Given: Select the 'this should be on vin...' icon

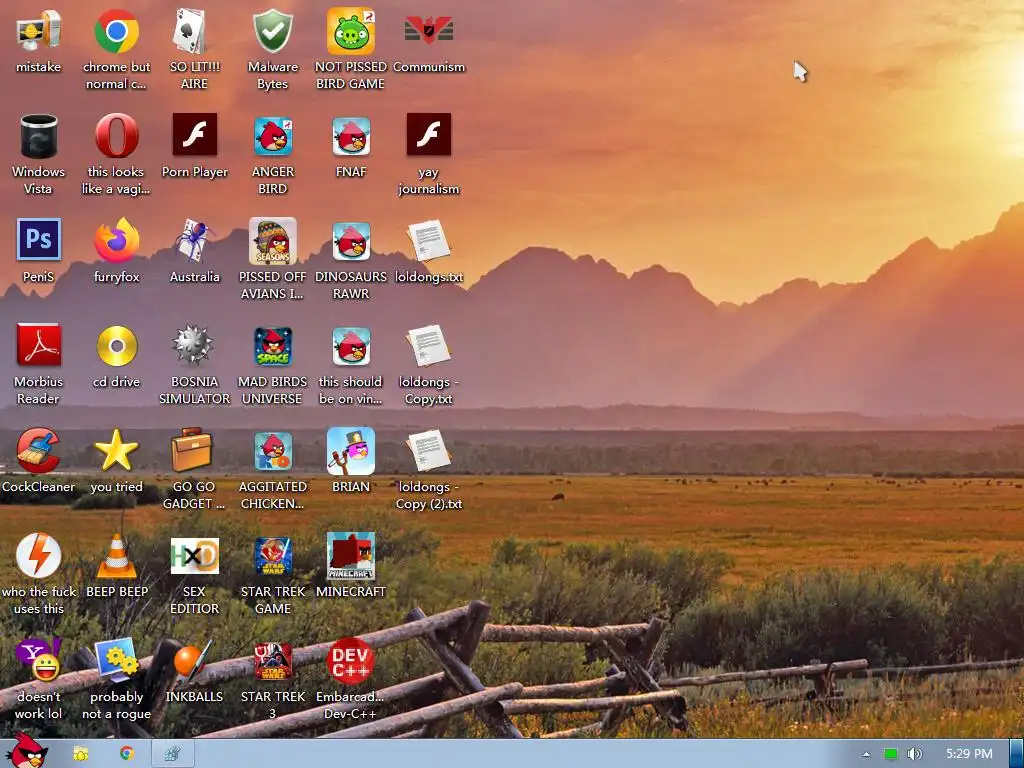Looking at the screenshot, I should coord(351,346).
